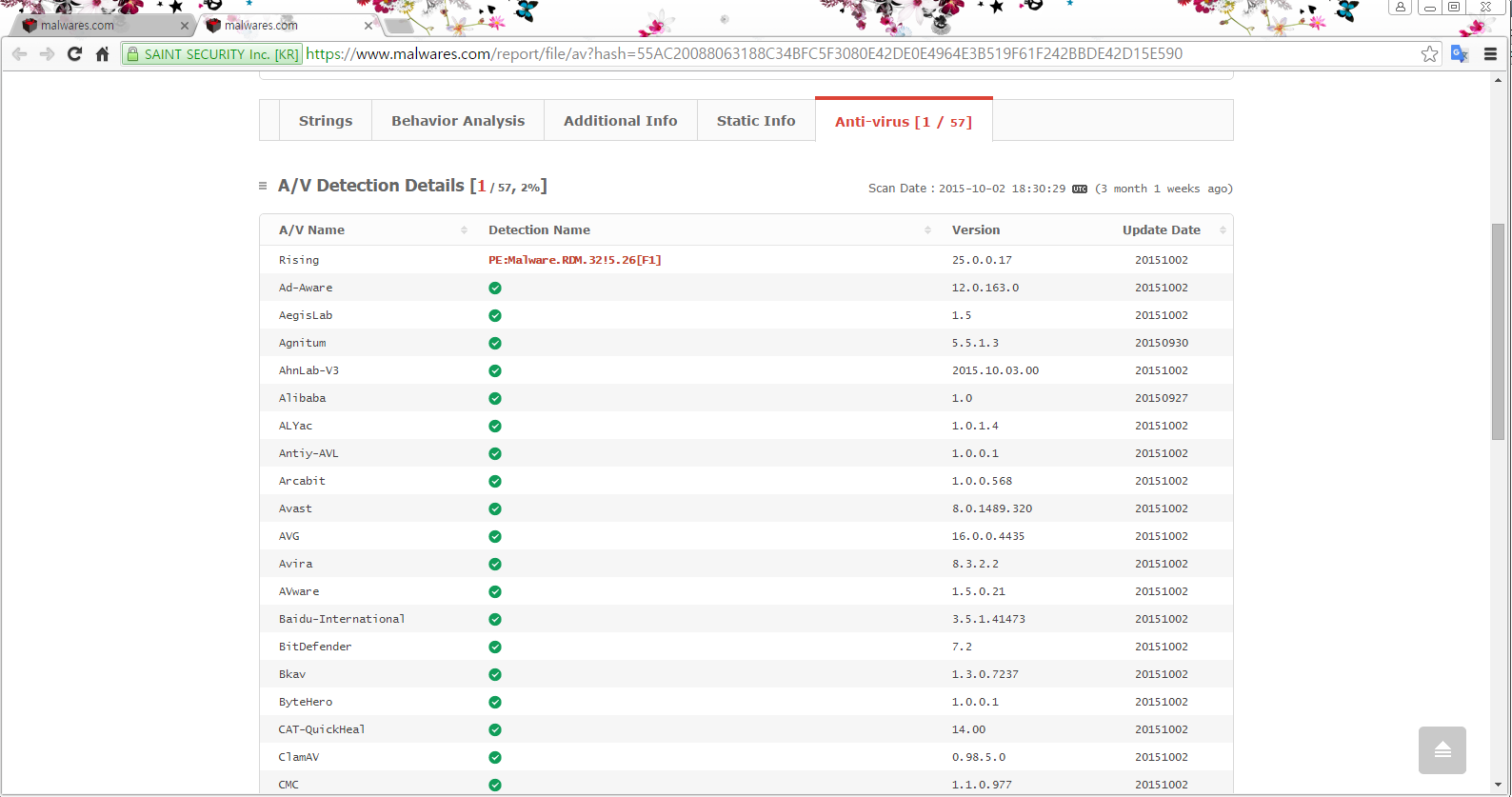Click Bkav clean check icon
This screenshot has width=1512, height=797.
(x=495, y=674)
